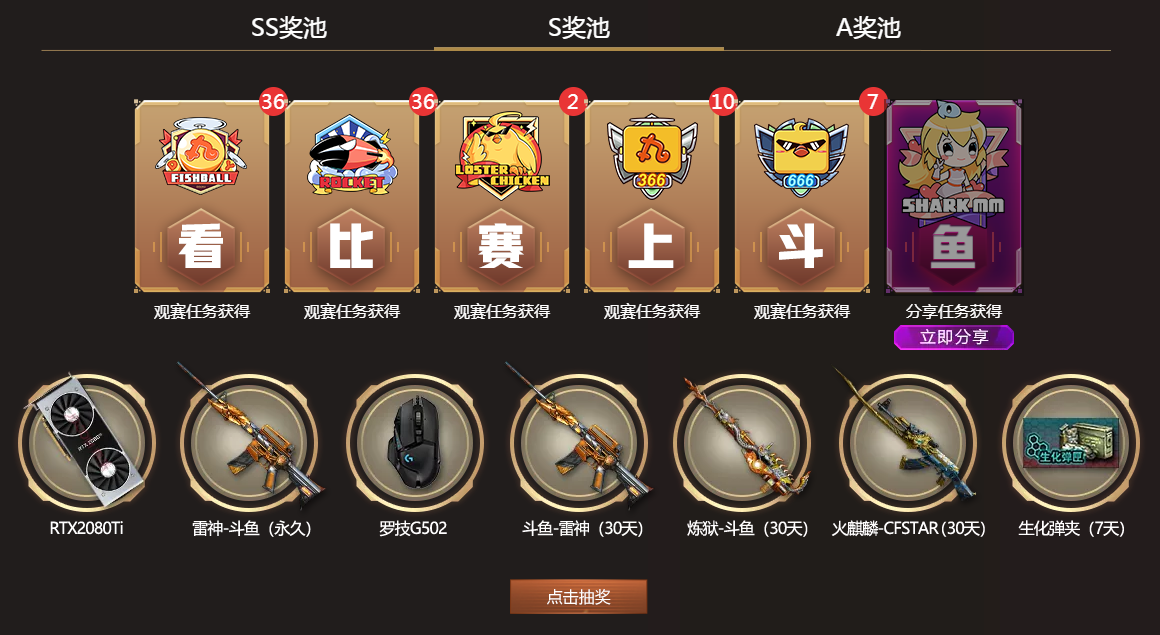Click the 点击抽奖 draw button

(579, 597)
